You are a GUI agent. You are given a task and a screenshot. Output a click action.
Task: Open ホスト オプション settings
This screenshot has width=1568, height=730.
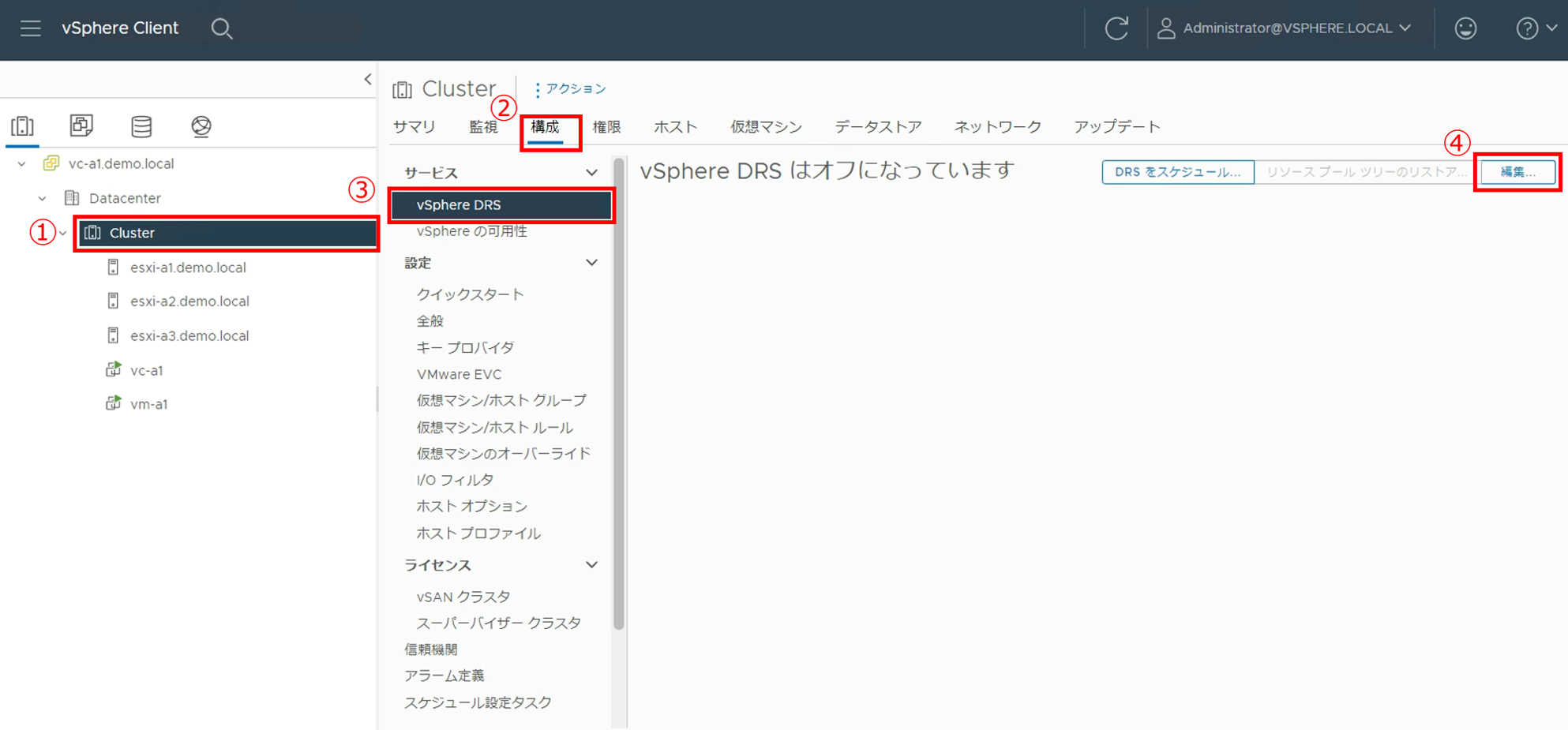472,506
